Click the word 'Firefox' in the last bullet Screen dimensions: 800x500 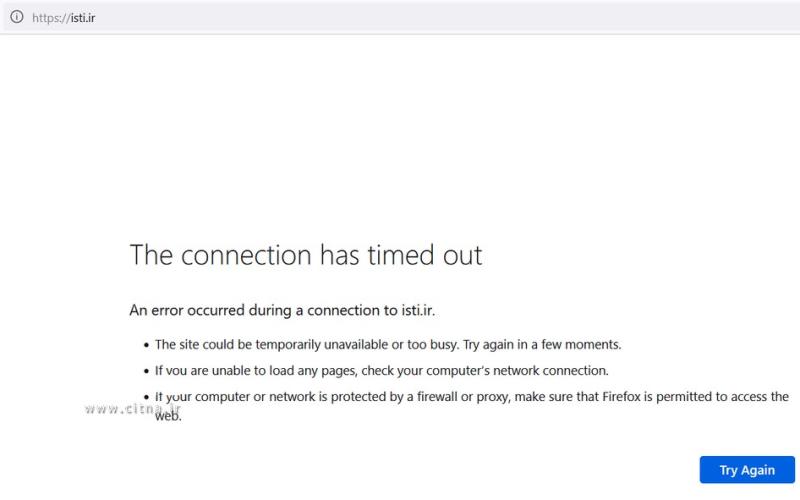625,396
